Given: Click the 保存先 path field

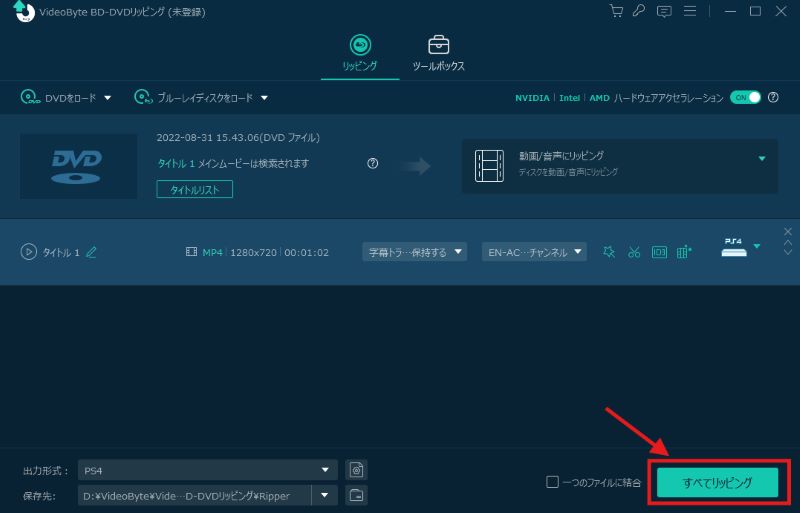Looking at the screenshot, I should 194,496.
